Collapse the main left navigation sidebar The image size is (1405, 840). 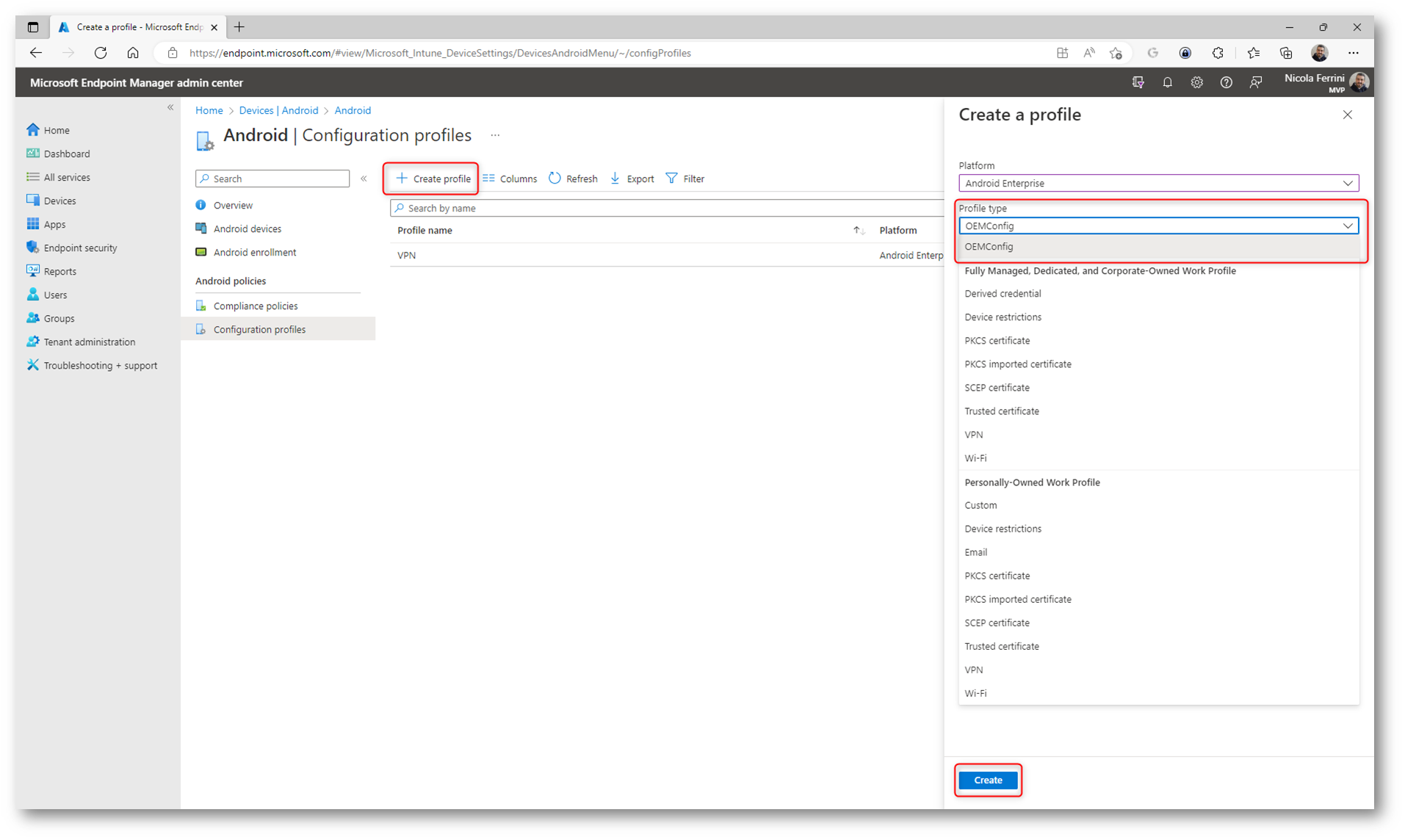coord(170,107)
